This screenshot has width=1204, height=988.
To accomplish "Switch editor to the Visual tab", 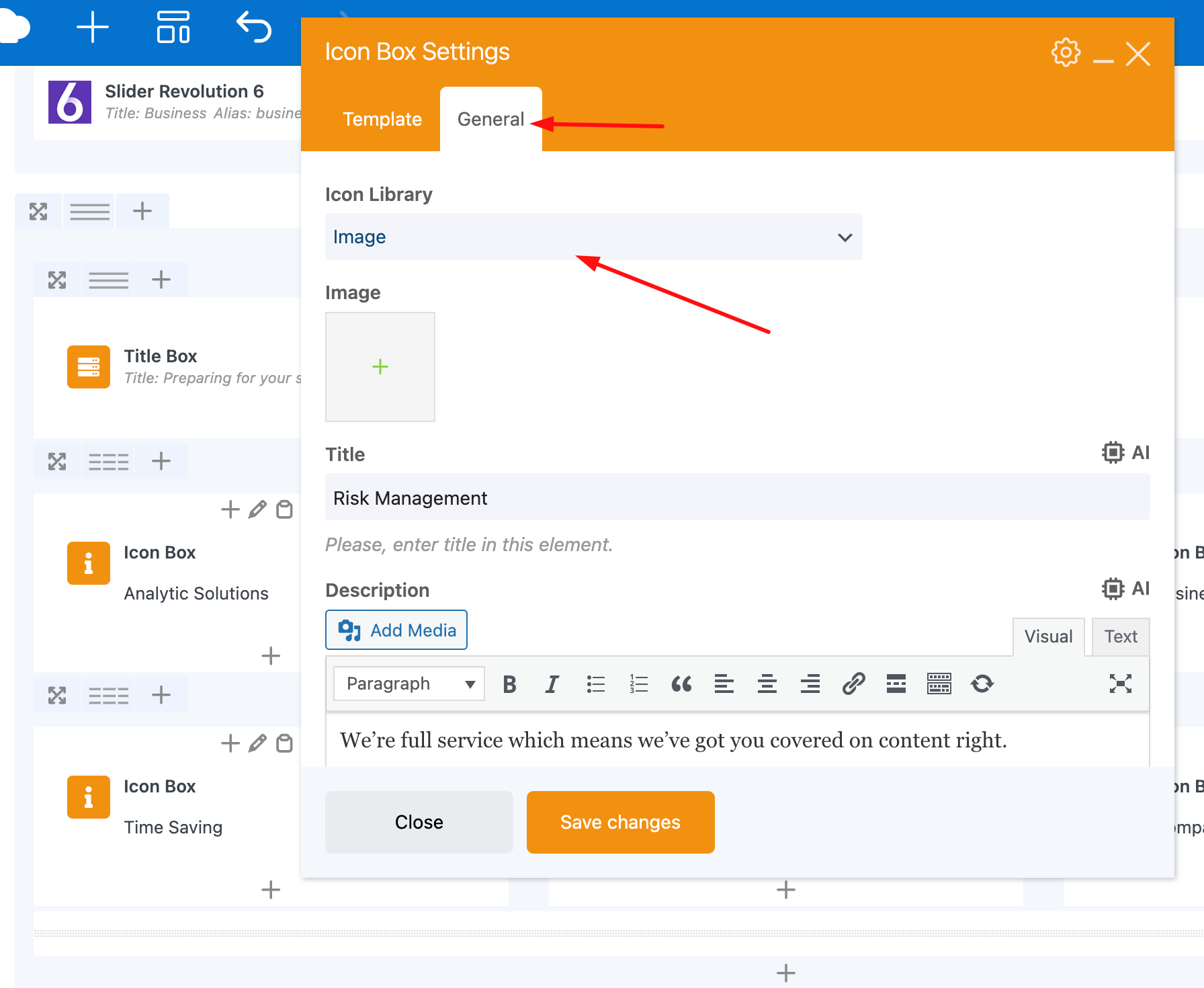I will click(x=1048, y=636).
